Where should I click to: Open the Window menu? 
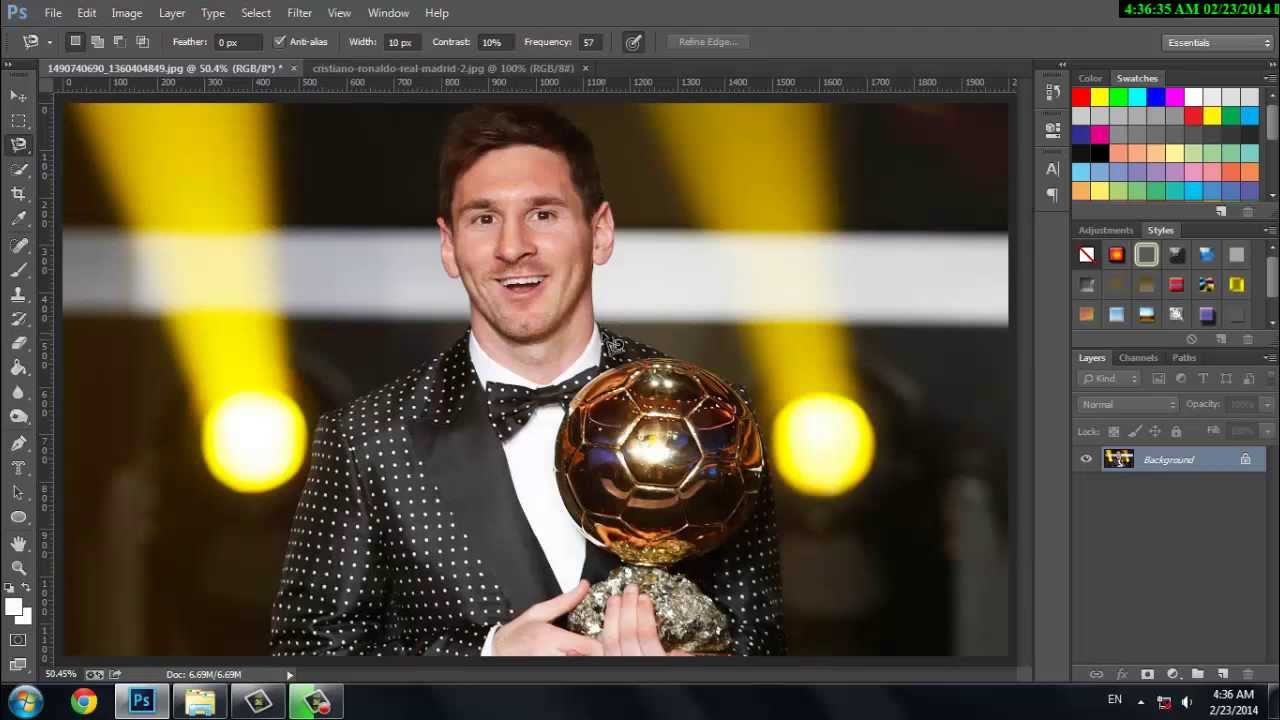pyautogui.click(x=388, y=13)
